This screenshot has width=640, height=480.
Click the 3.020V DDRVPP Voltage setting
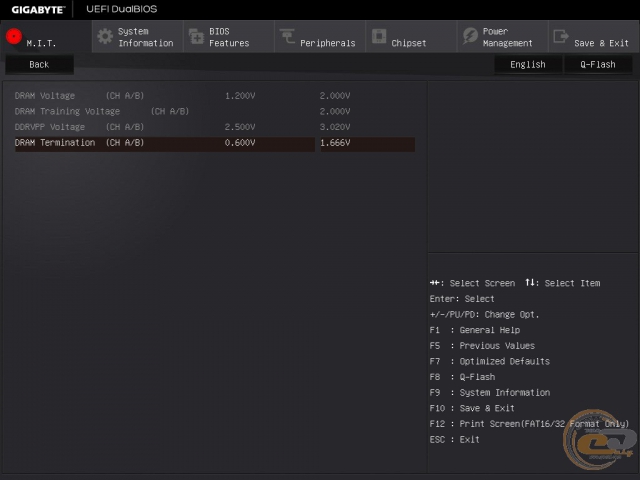(x=335, y=127)
